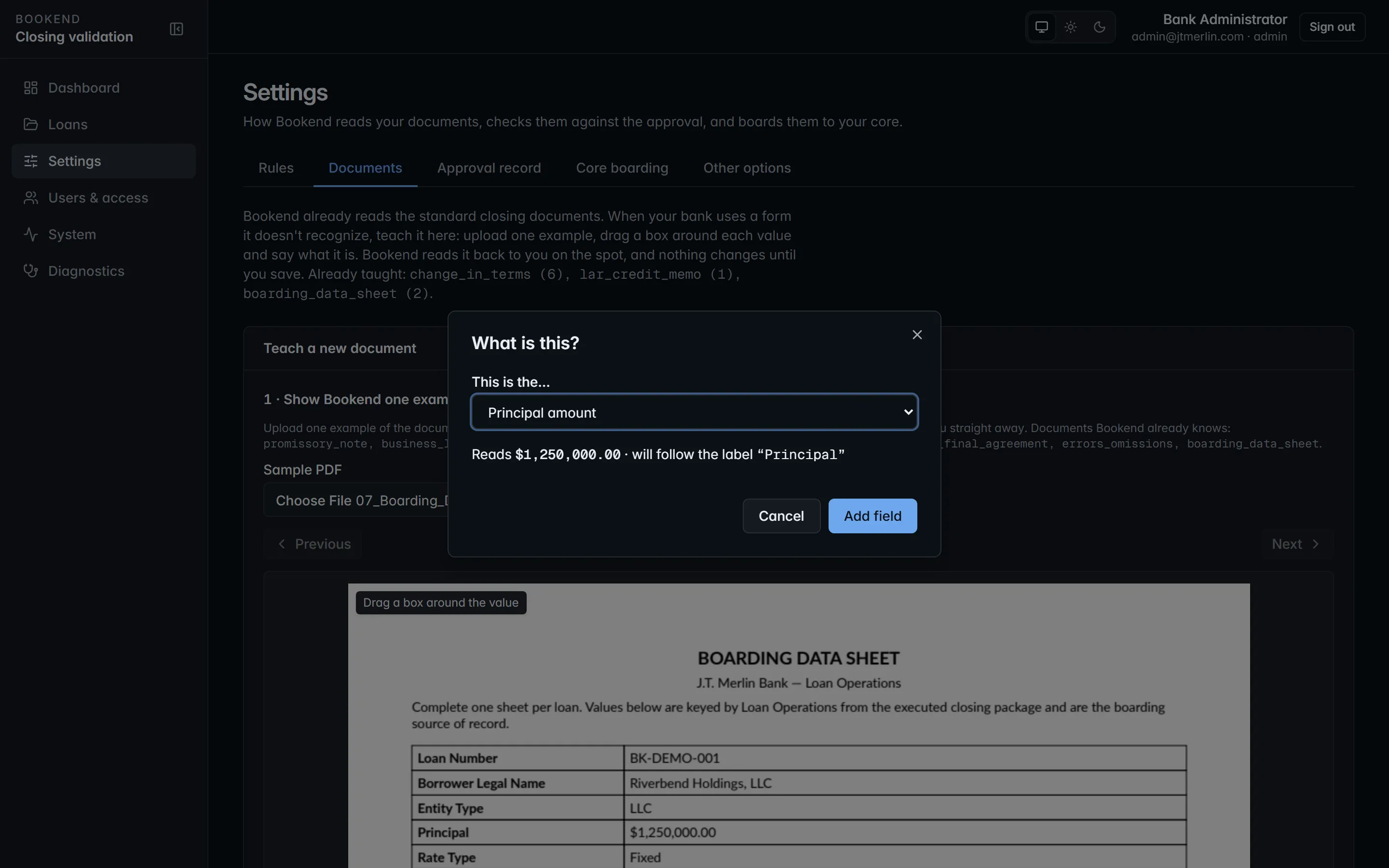Click the Settings sliders icon
The height and width of the screenshot is (868, 1389).
point(30,162)
